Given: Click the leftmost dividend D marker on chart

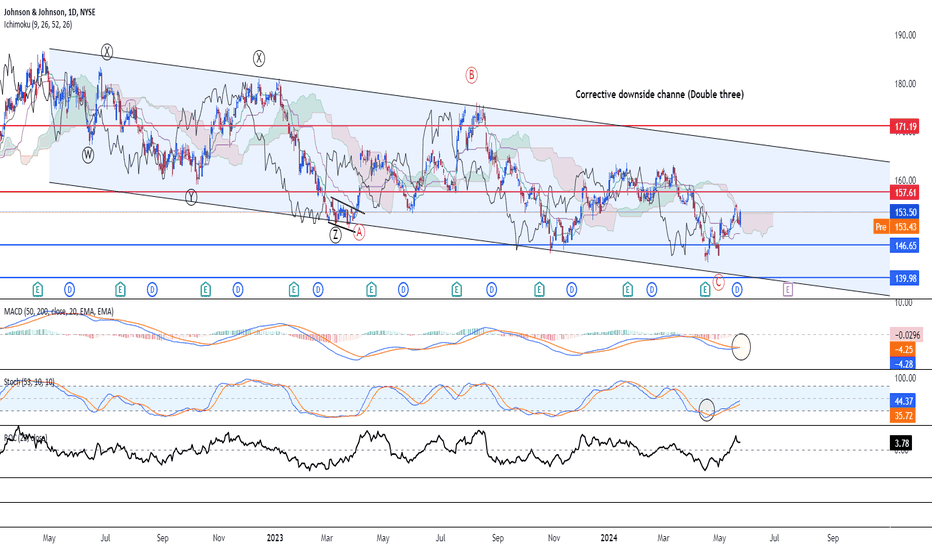Looking at the screenshot, I should coord(70,290).
